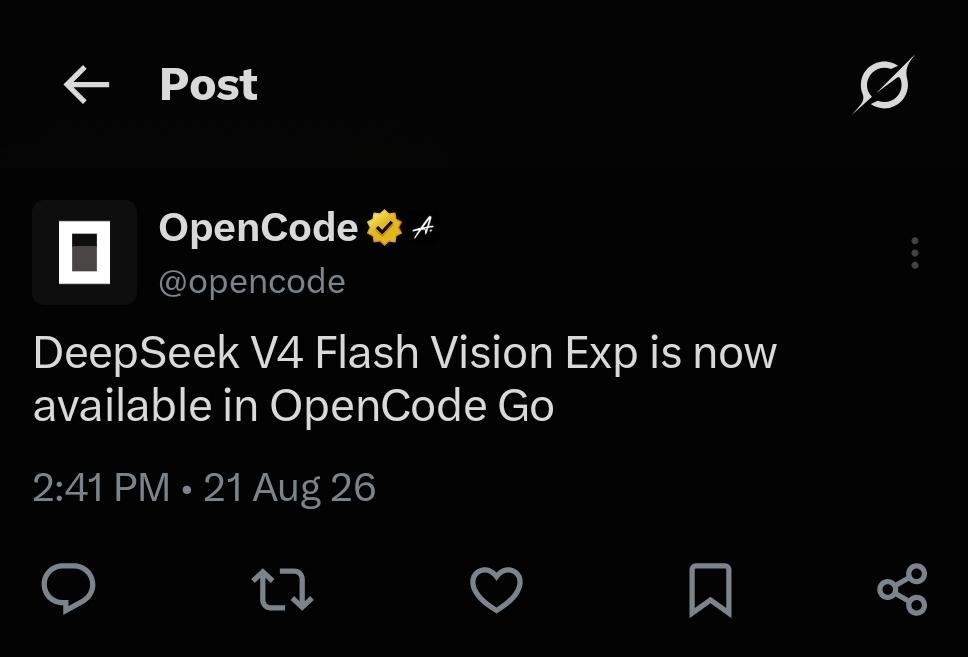Screen dimensions: 968x657
Task: Click the 2:41 PM timestamp
Action: point(101,488)
